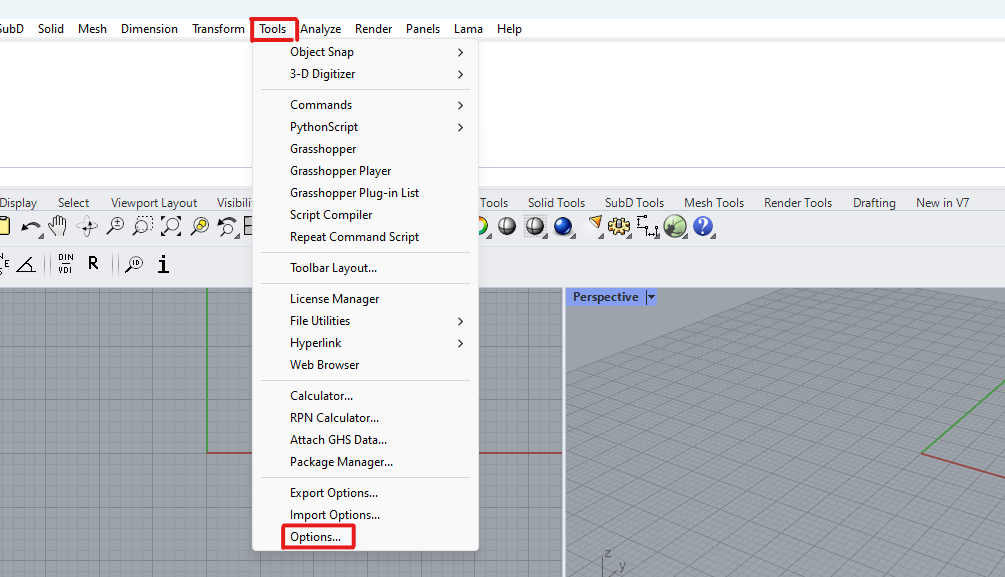Viewport: 1005px width, 577px height.
Task: Switch to the Drafting tab
Action: click(874, 203)
